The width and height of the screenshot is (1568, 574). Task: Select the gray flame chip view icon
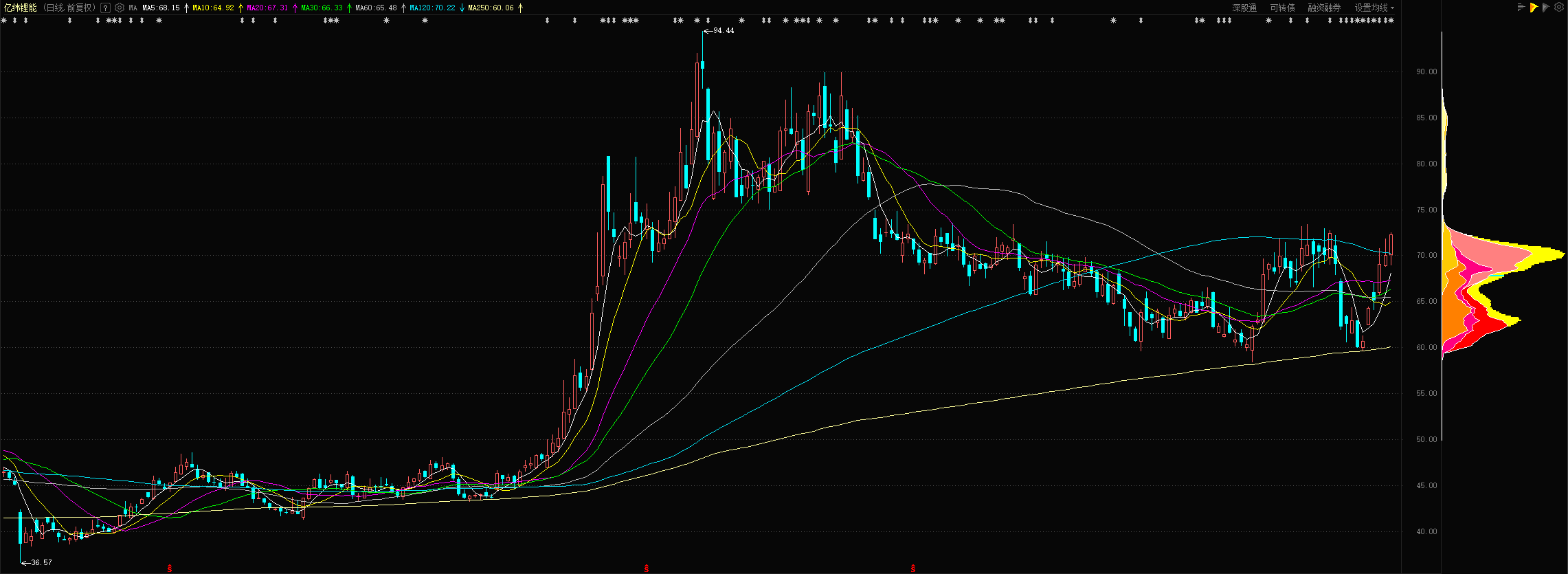pyautogui.click(x=1546, y=8)
